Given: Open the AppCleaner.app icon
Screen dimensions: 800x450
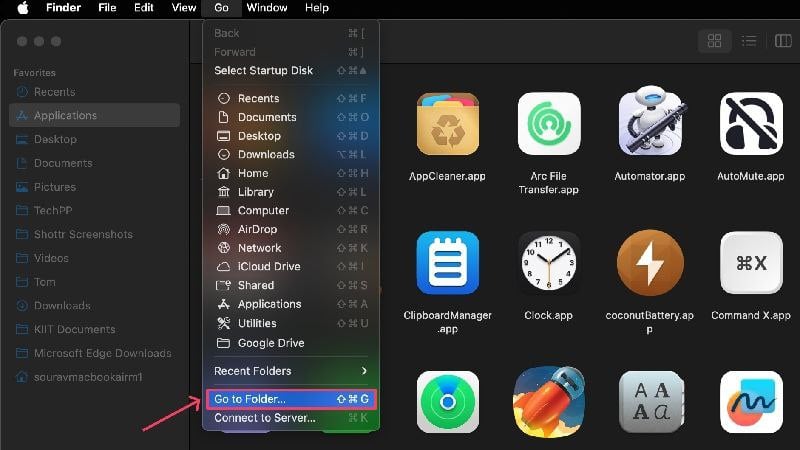Looking at the screenshot, I should pyautogui.click(x=447, y=124).
